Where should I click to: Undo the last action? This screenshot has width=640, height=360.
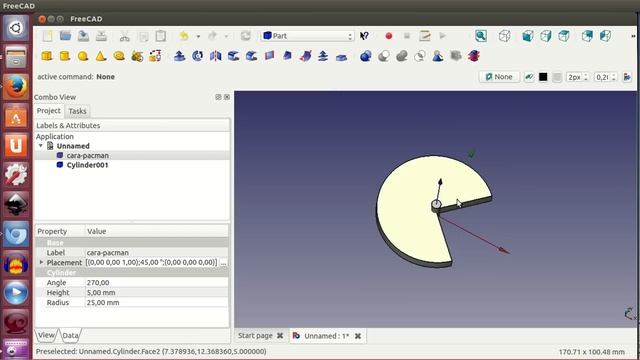(184, 36)
